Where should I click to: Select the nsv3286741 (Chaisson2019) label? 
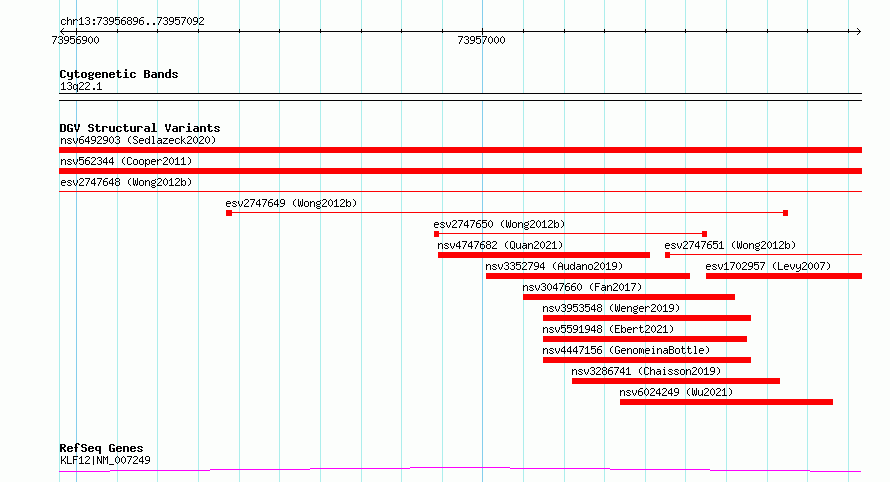[646, 371]
